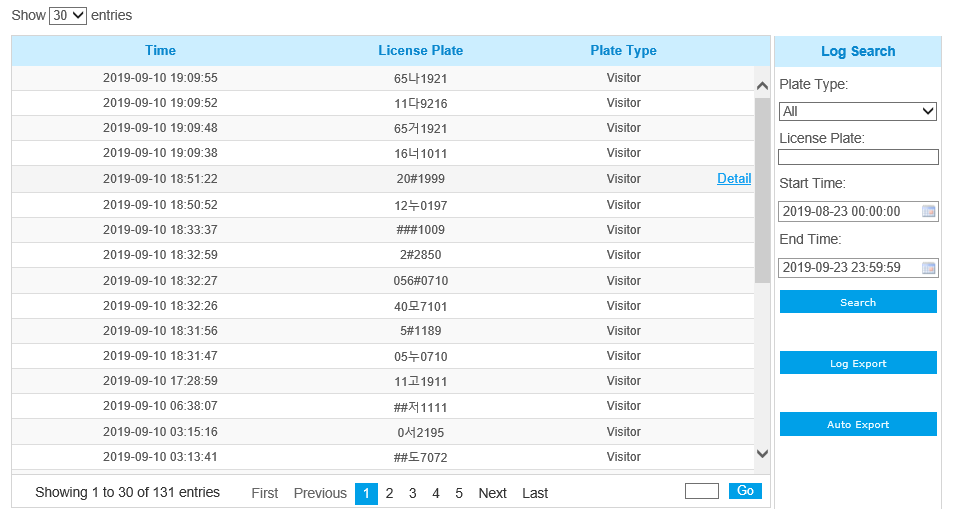The image size is (953, 509).
Task: Select current page 1 in pagination
Action: [366, 493]
